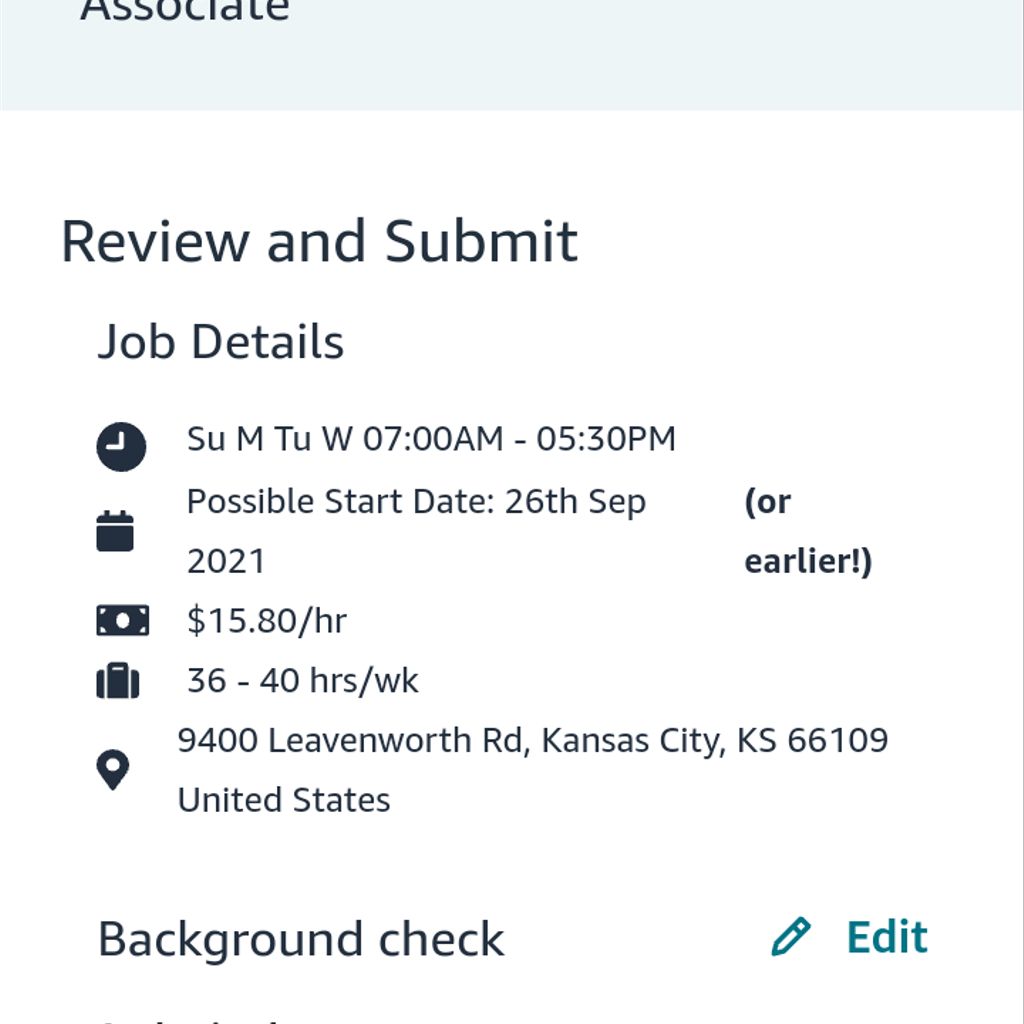1024x1024 pixels.
Task: Click the bold (or earlier!) note
Action: click(x=808, y=532)
